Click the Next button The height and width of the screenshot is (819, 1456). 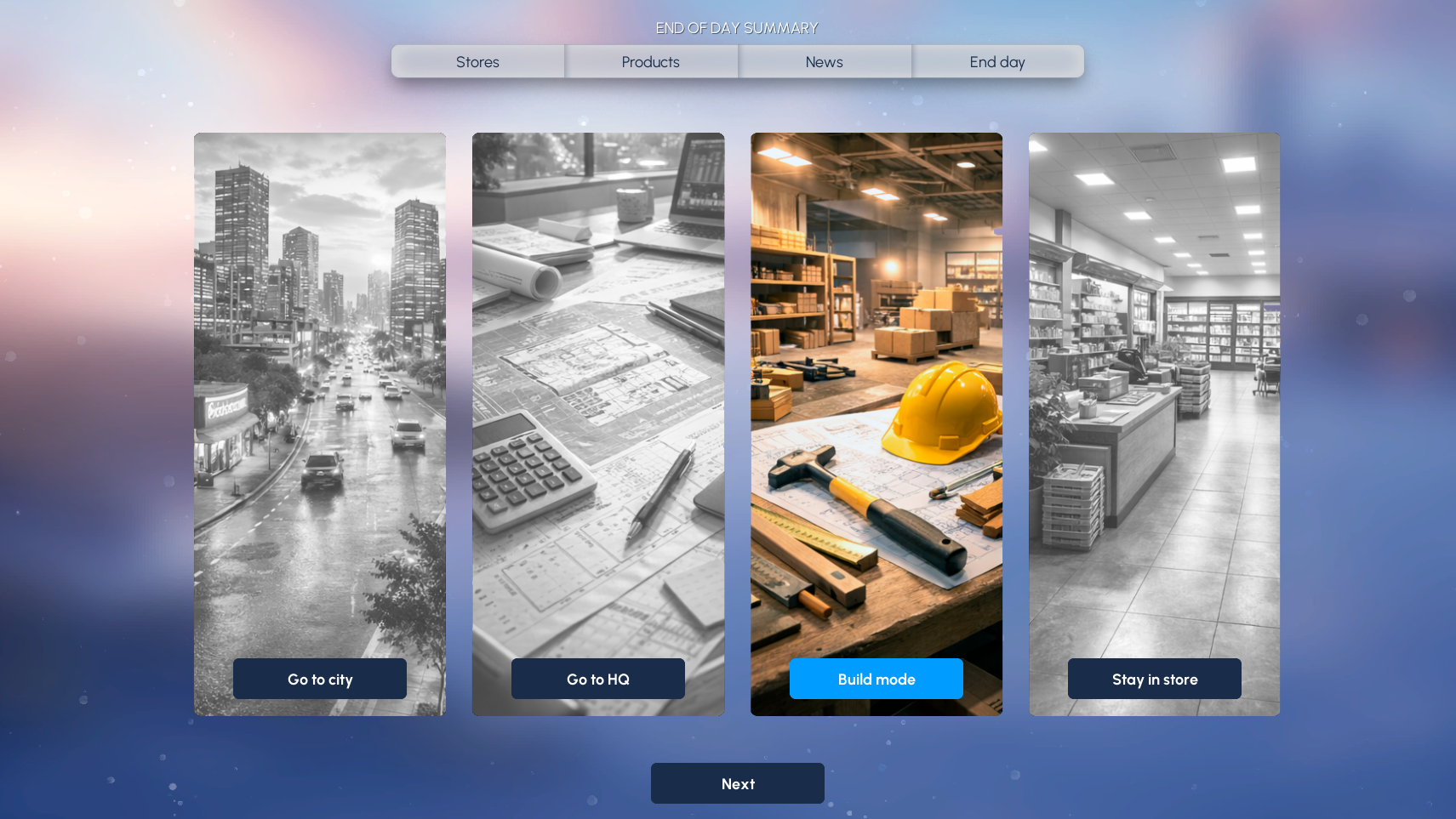(x=738, y=783)
